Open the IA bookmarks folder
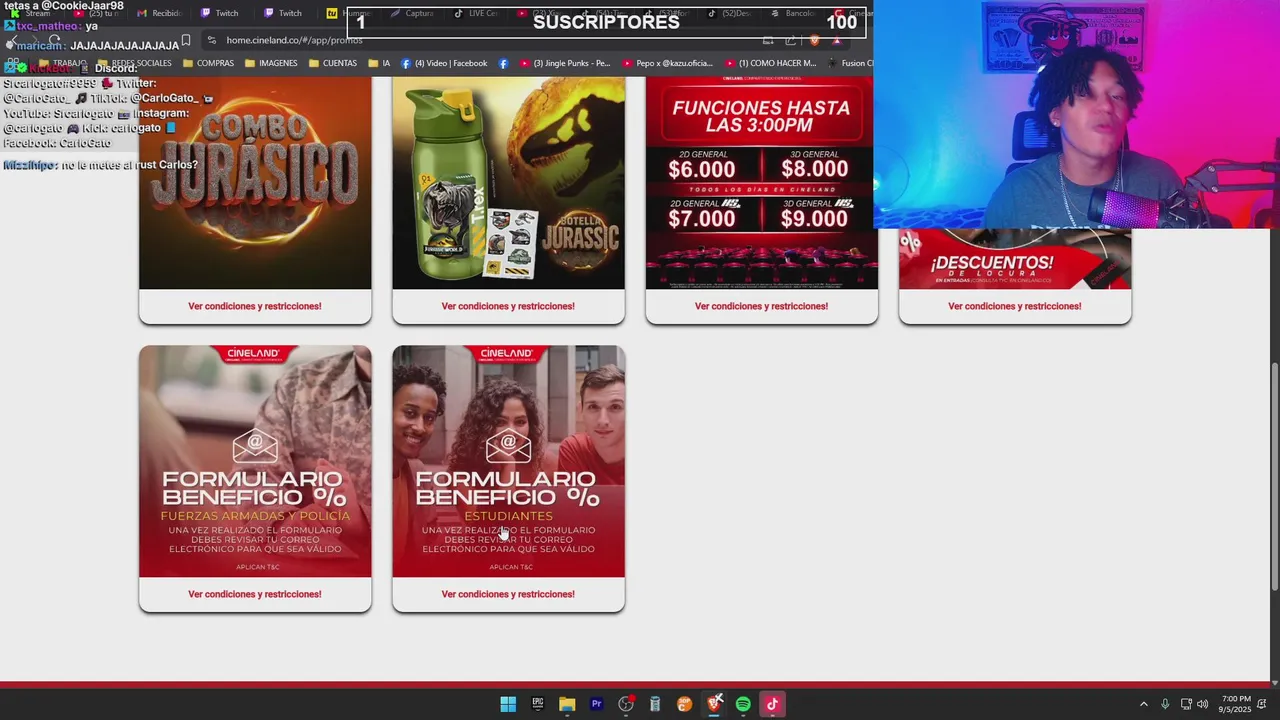Image resolution: width=1280 pixels, height=720 pixels. tap(379, 63)
